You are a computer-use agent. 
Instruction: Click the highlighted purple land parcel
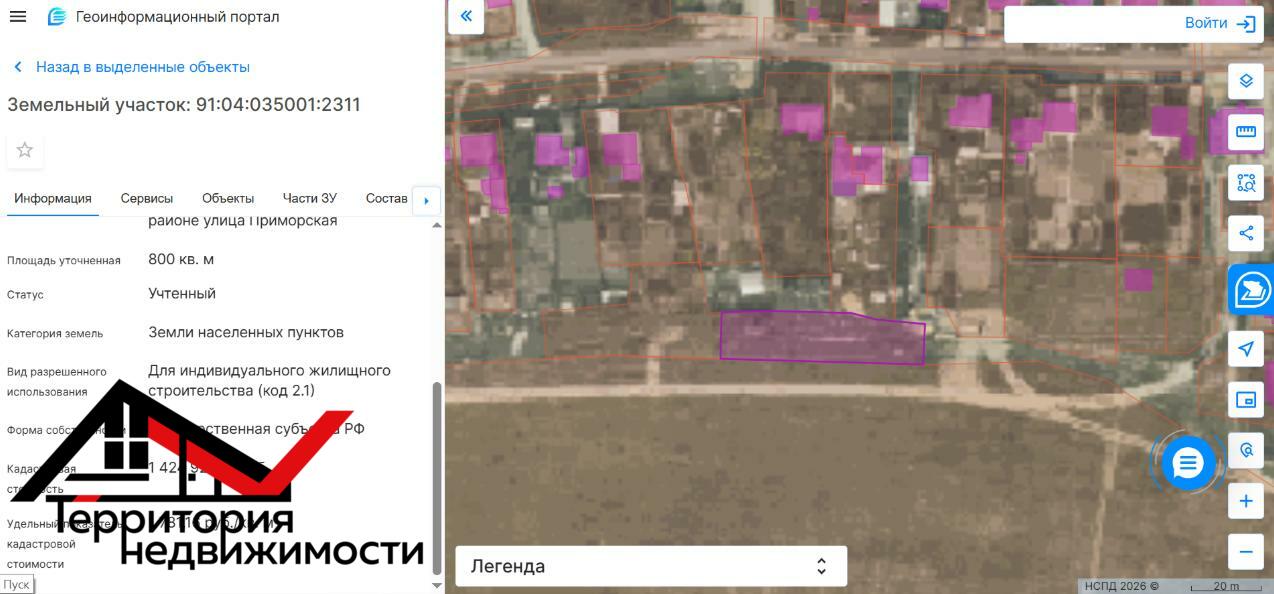822,338
